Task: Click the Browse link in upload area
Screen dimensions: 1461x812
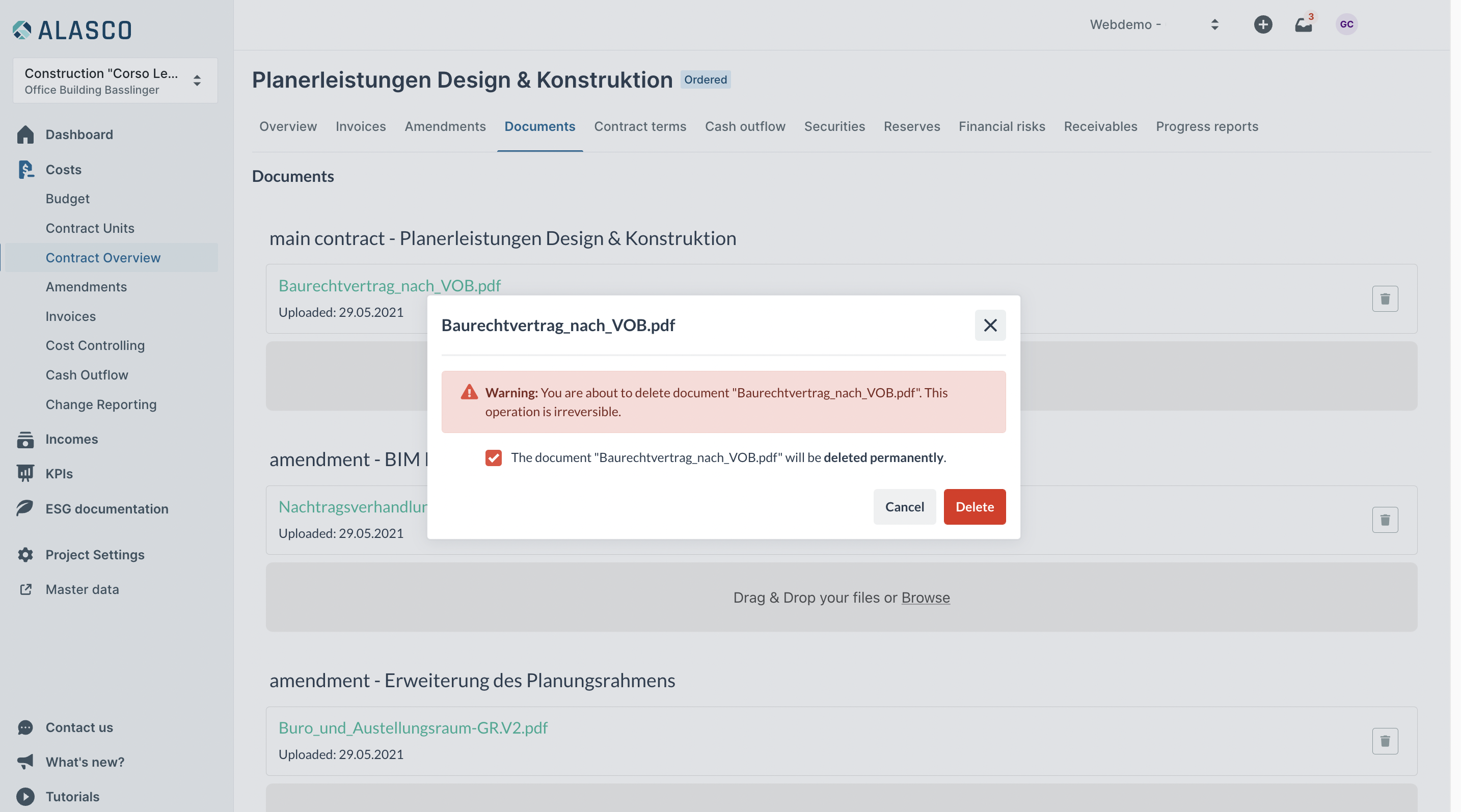Action: (926, 598)
